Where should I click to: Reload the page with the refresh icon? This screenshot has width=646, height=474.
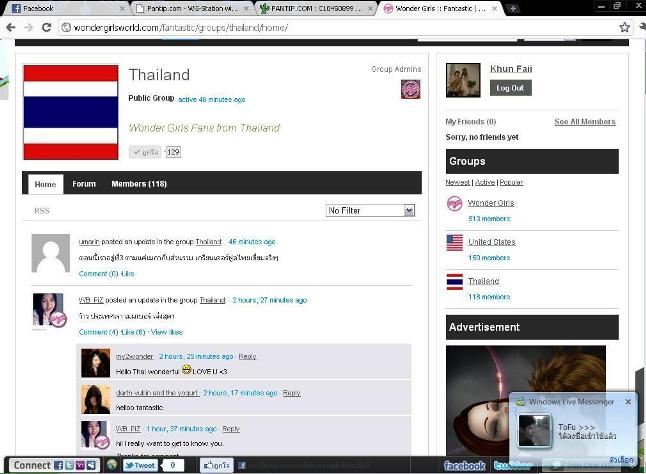[x=47, y=28]
